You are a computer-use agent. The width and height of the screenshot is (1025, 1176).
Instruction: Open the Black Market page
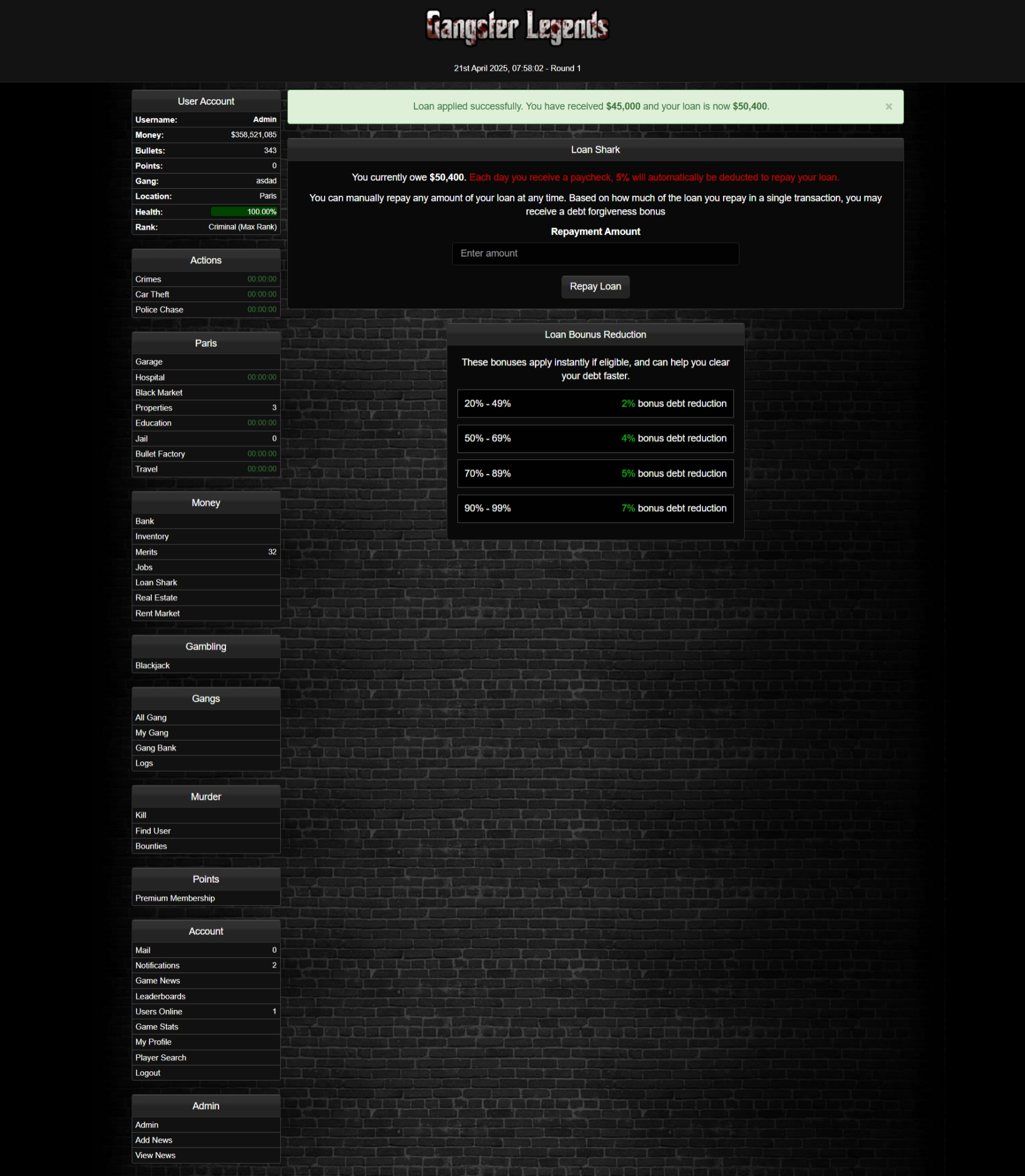pyautogui.click(x=159, y=393)
